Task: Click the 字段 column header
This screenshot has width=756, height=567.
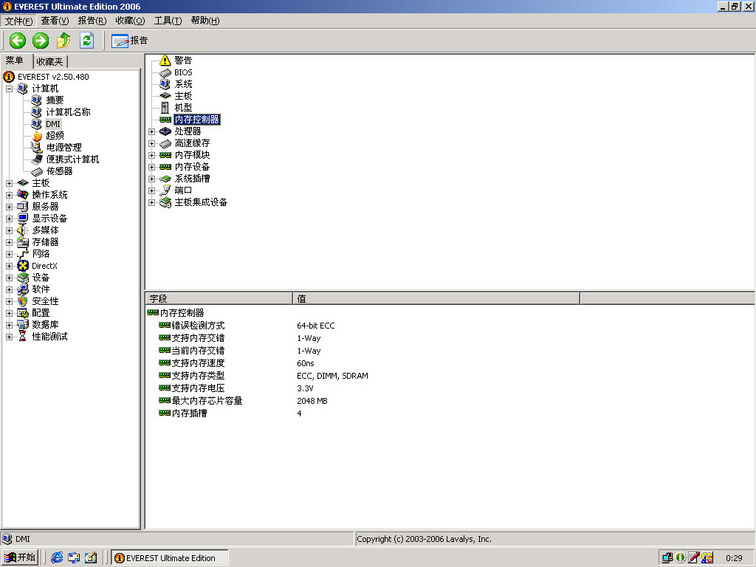Action: (219, 298)
